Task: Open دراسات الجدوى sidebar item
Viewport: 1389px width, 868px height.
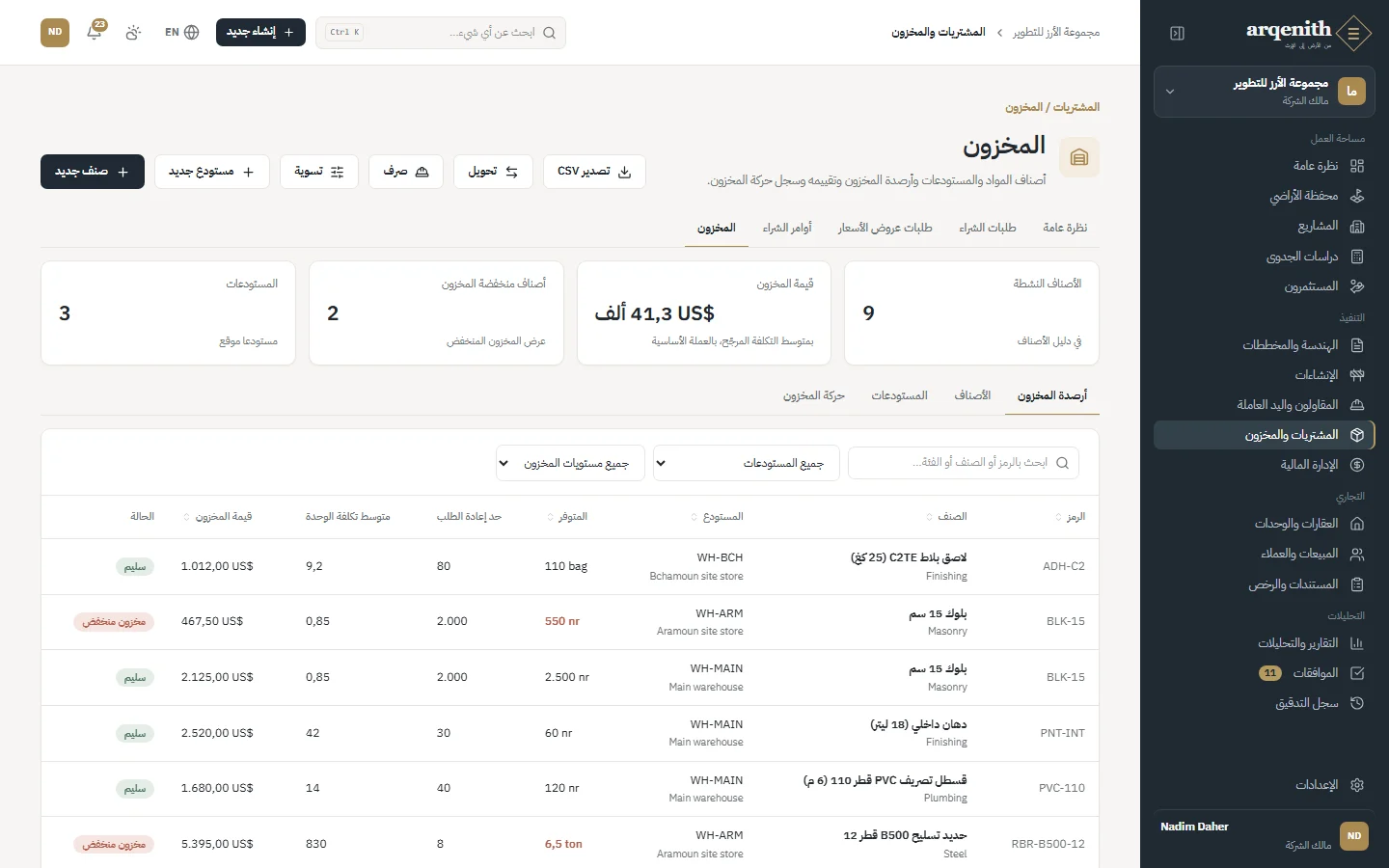Action: coord(1265,257)
